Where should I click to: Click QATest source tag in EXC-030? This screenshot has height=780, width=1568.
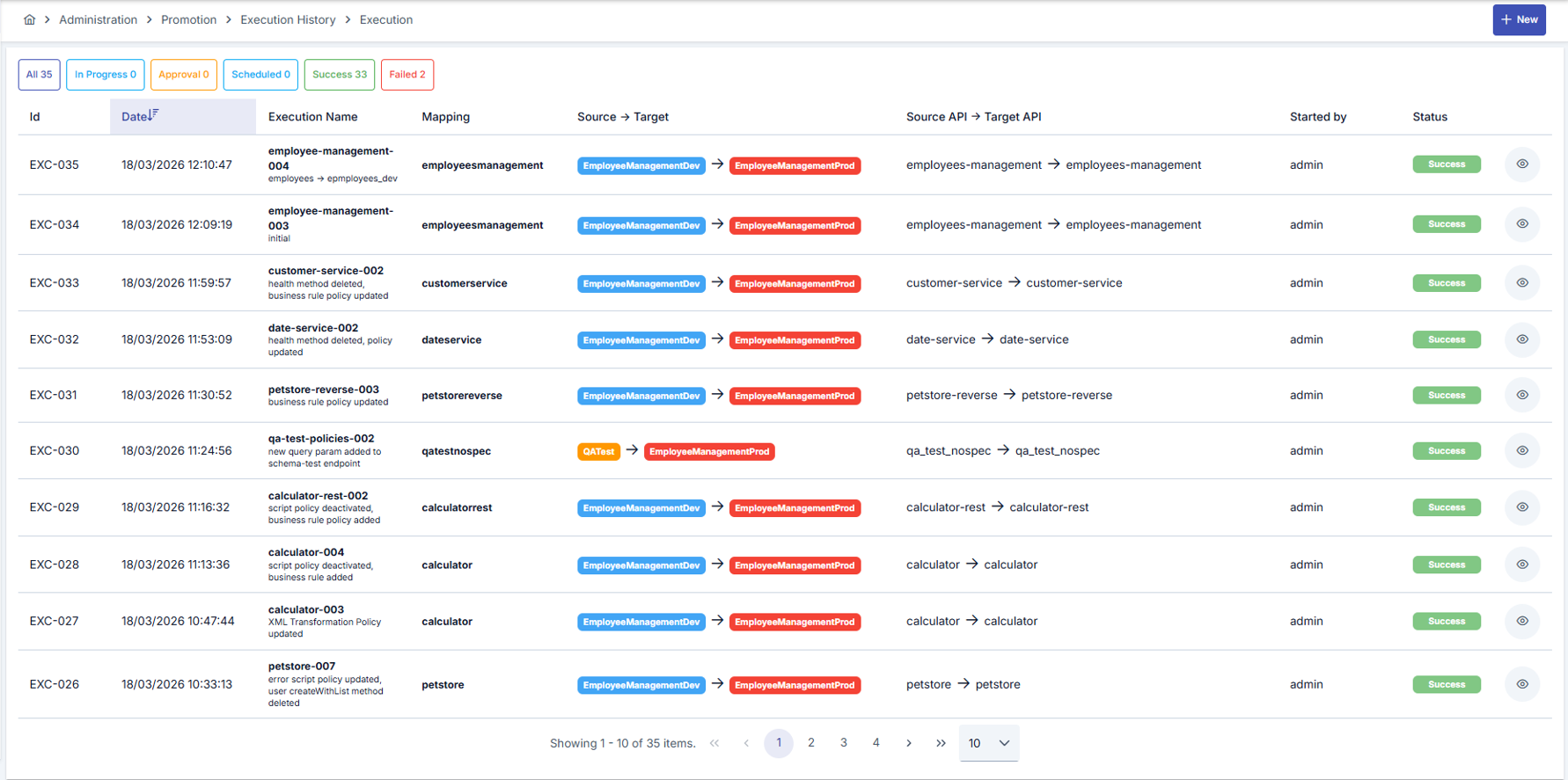(x=598, y=451)
